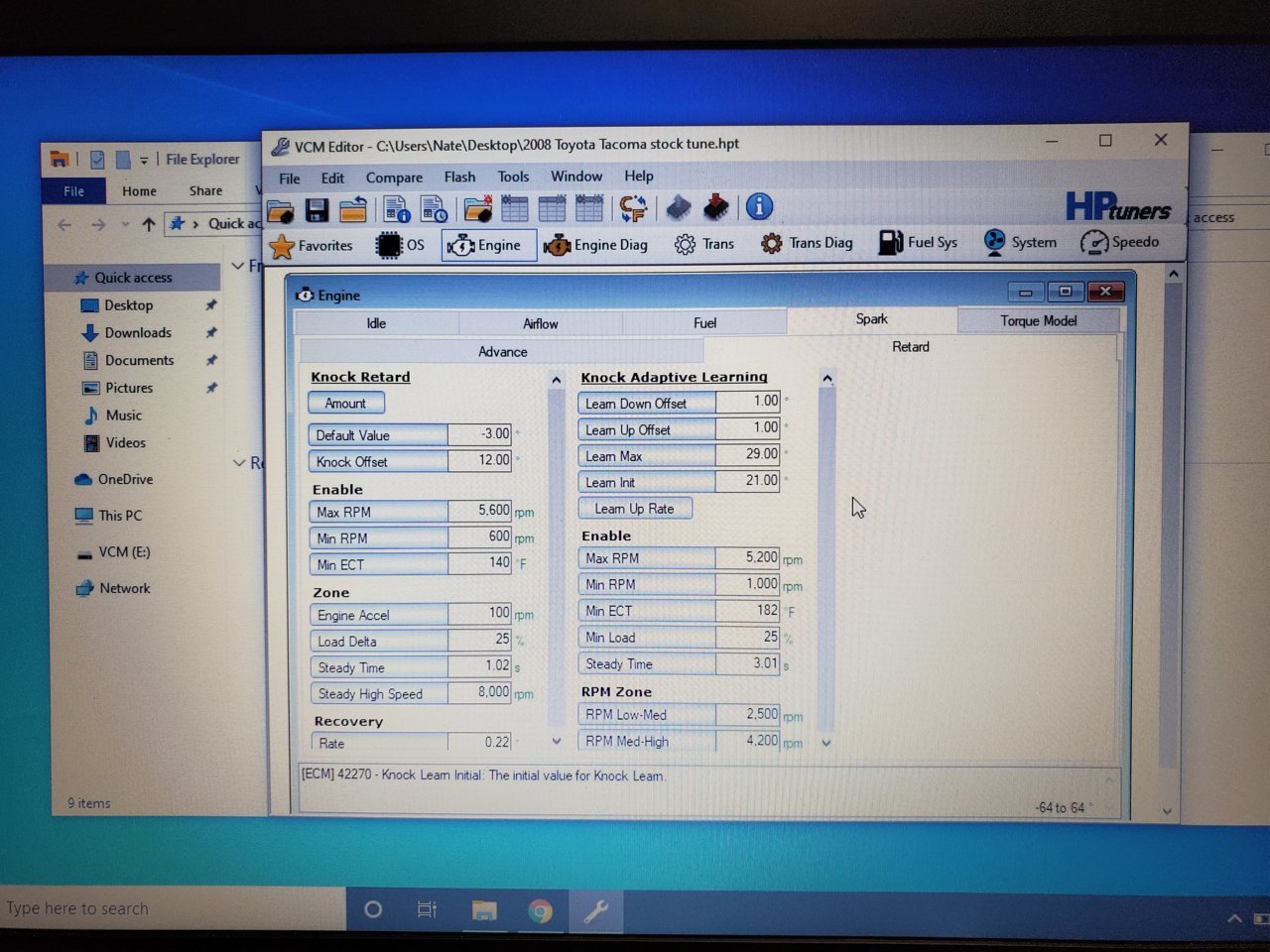
Task: Click the Task View icon on taskbar
Action: point(428,909)
